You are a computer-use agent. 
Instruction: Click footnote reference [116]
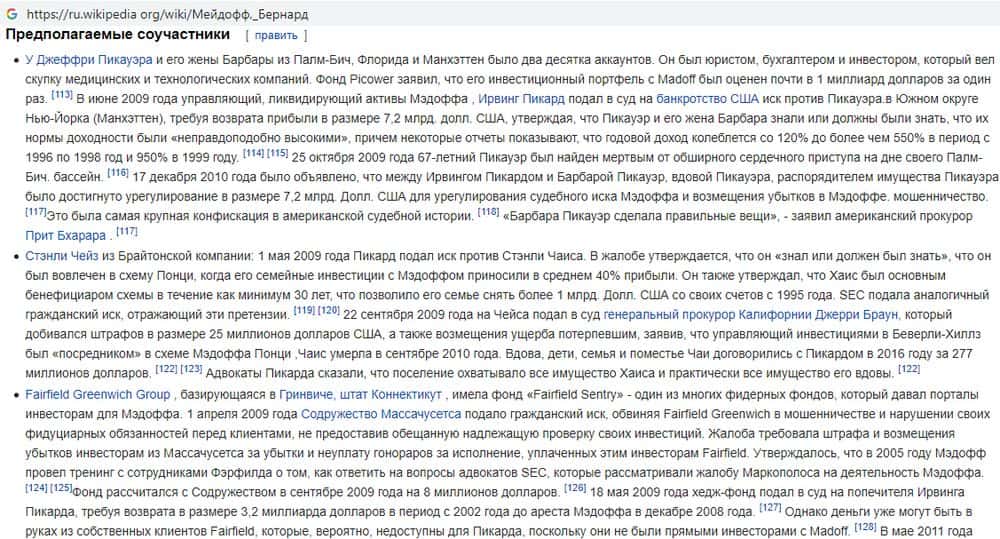(x=118, y=173)
